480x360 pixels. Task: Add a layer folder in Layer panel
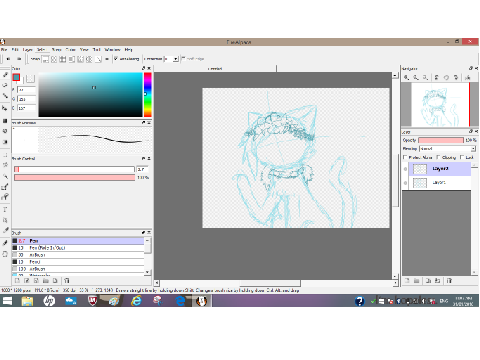pyautogui.click(x=417, y=281)
